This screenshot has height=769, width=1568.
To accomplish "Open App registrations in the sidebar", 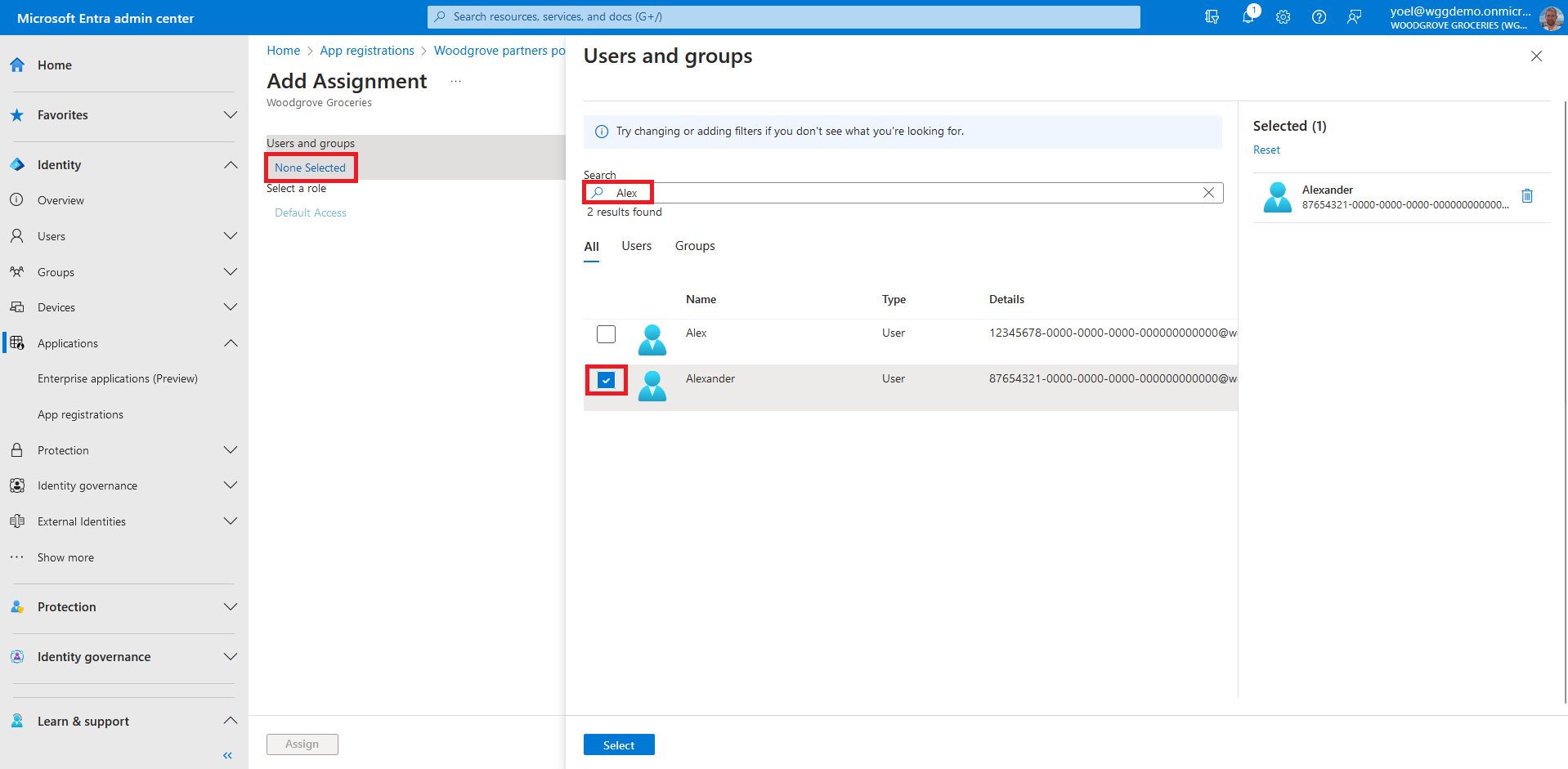I will [80, 414].
